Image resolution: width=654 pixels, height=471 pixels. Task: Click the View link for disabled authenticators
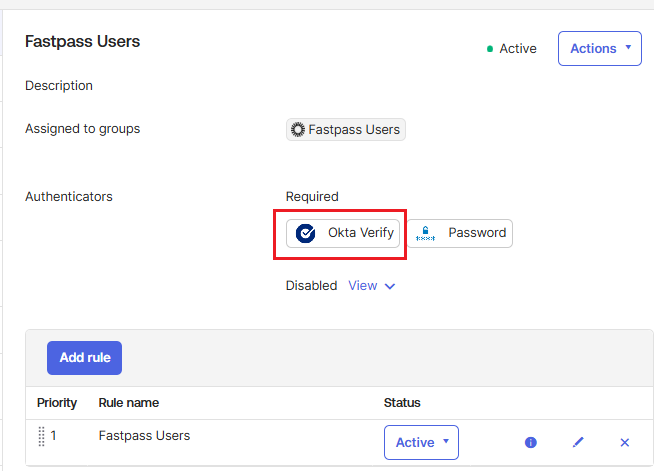[362, 286]
